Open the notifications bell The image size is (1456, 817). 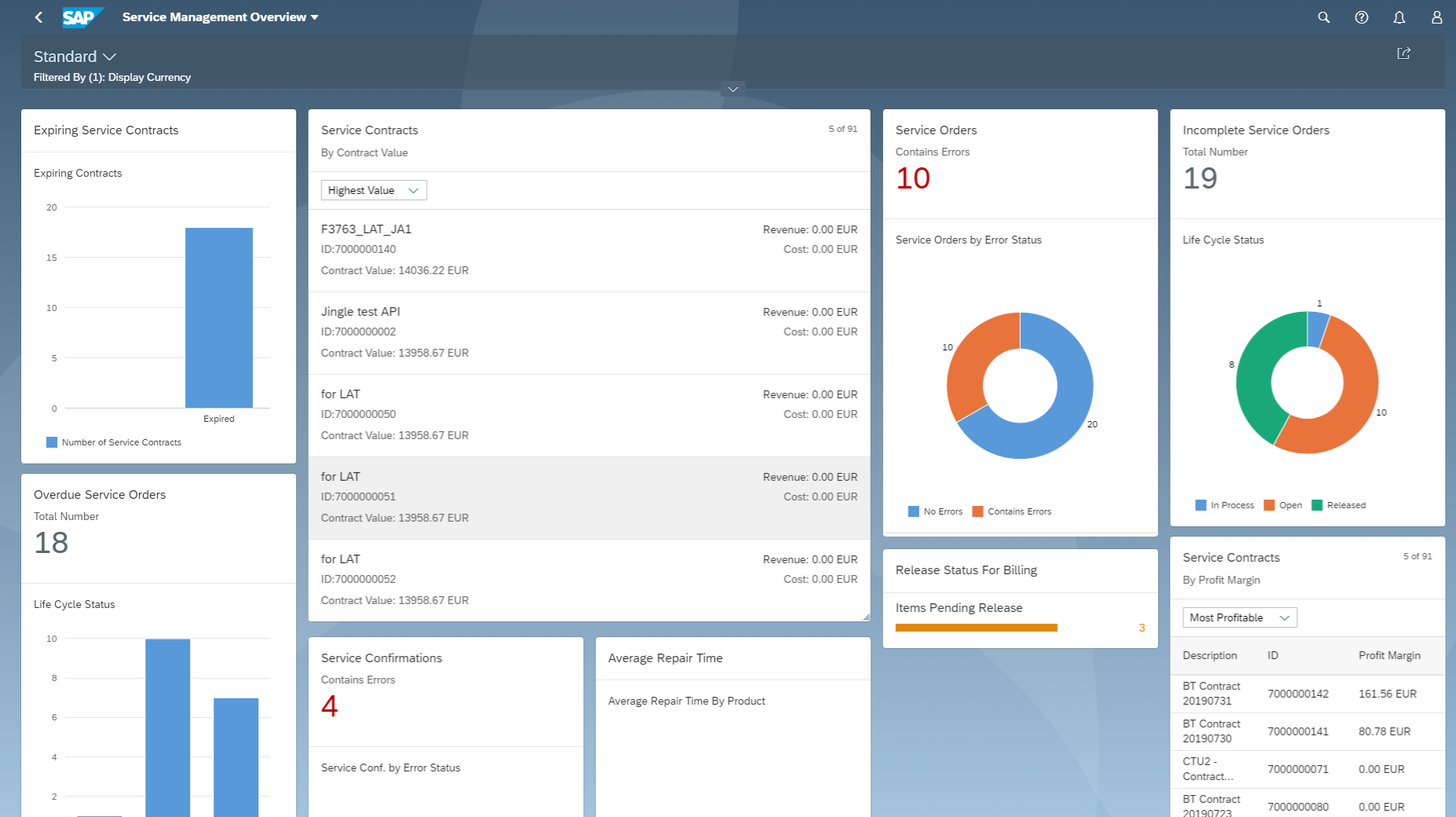[x=1399, y=16]
